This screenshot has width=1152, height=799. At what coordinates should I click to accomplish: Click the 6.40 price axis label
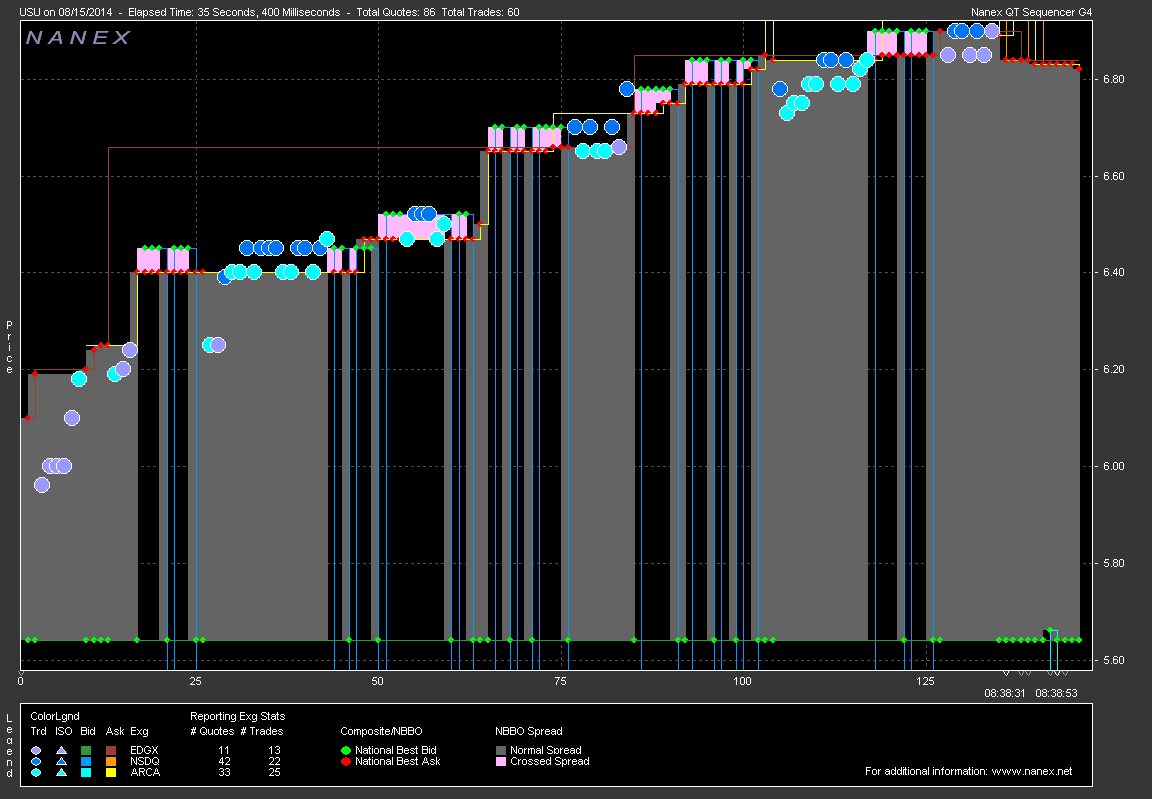click(x=1114, y=272)
